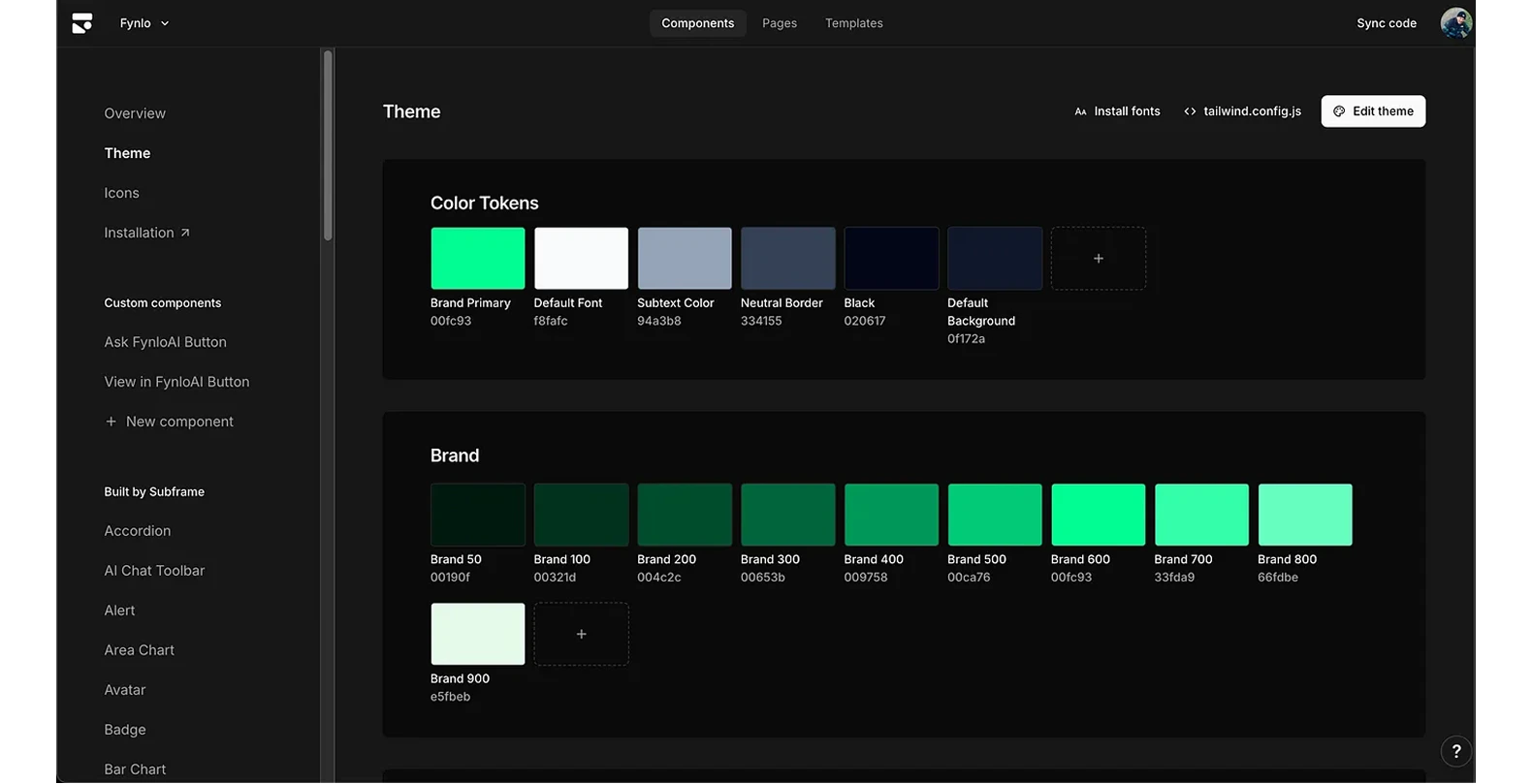Open the Installation external link
Screen dimensions: 1532x784
point(147,233)
